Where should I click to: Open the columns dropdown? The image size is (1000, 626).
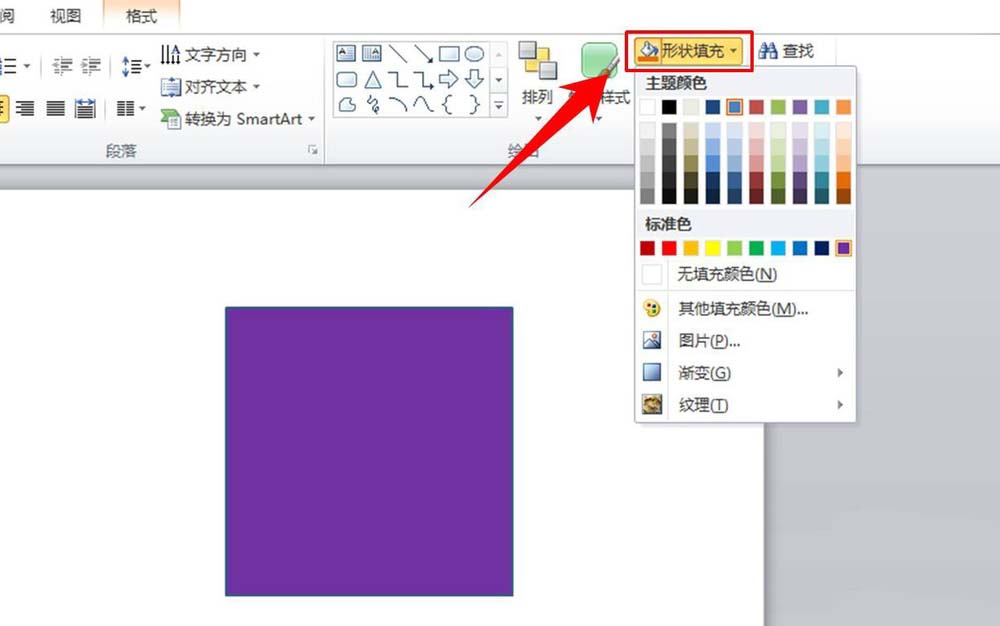(x=131, y=108)
